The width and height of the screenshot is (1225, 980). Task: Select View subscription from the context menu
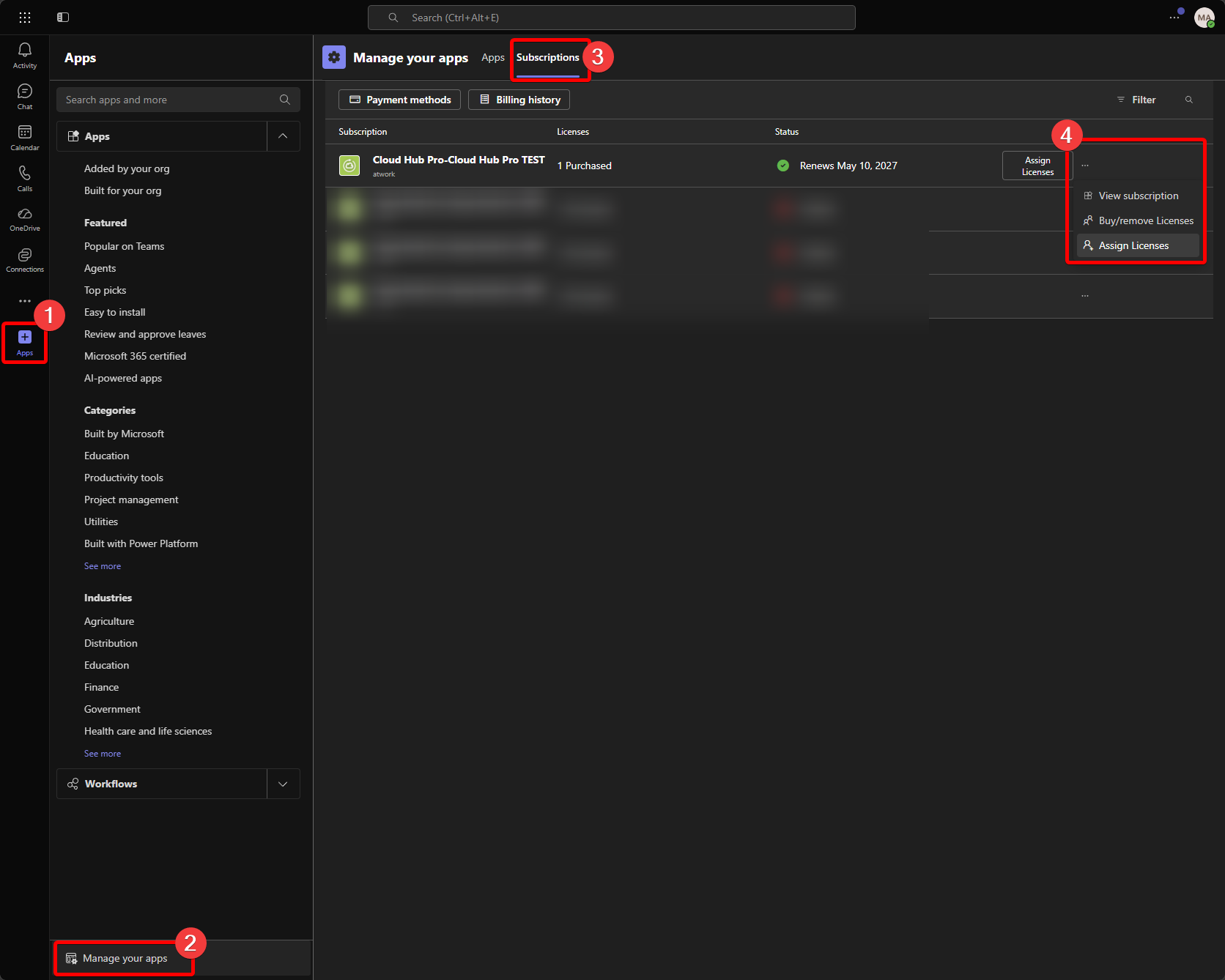point(1139,196)
